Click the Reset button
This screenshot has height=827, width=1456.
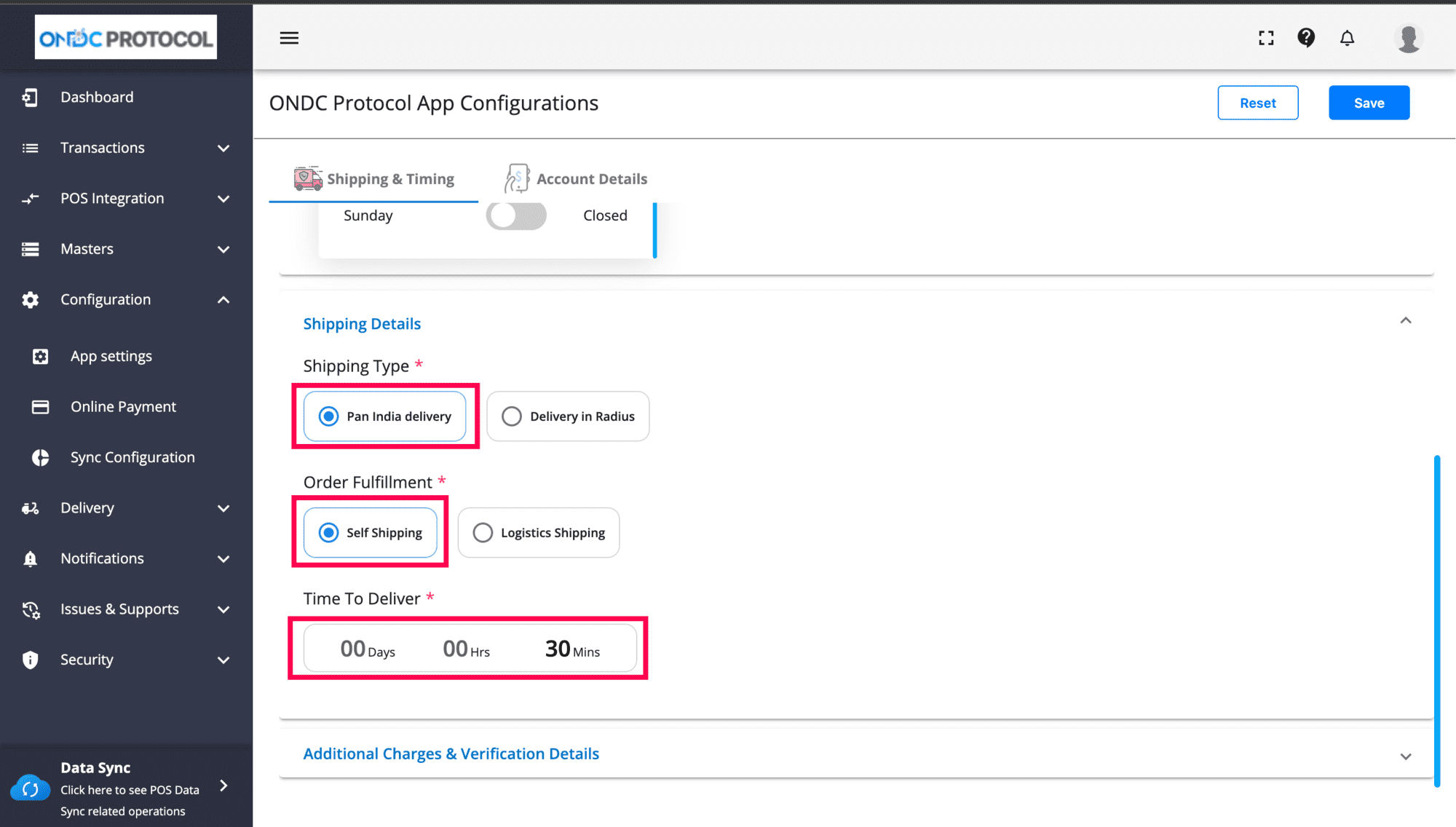pyautogui.click(x=1257, y=103)
